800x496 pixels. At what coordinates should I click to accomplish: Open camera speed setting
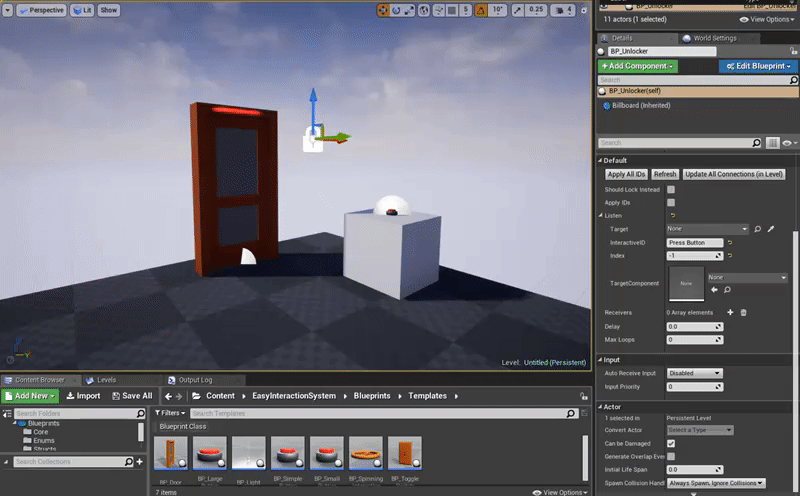(x=564, y=10)
